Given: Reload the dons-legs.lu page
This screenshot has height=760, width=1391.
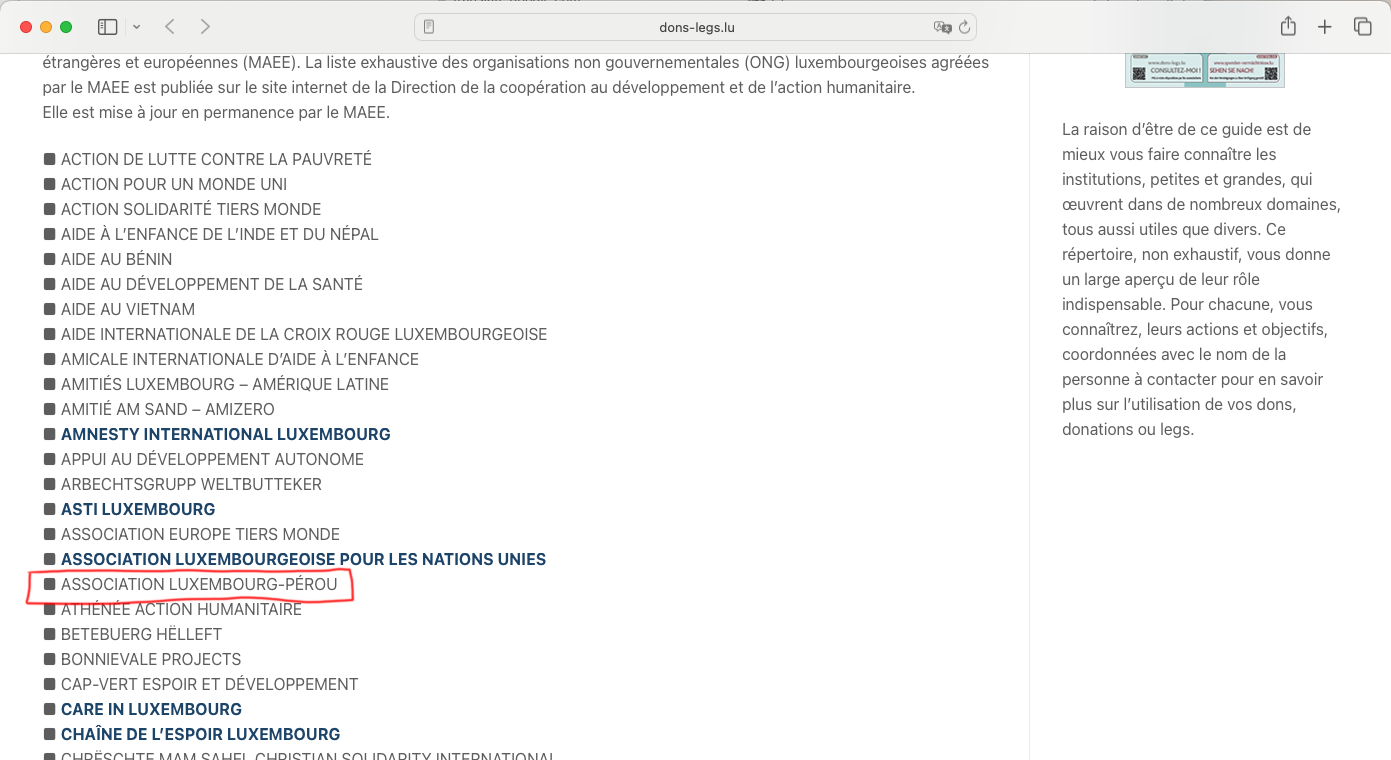Looking at the screenshot, I should [964, 27].
